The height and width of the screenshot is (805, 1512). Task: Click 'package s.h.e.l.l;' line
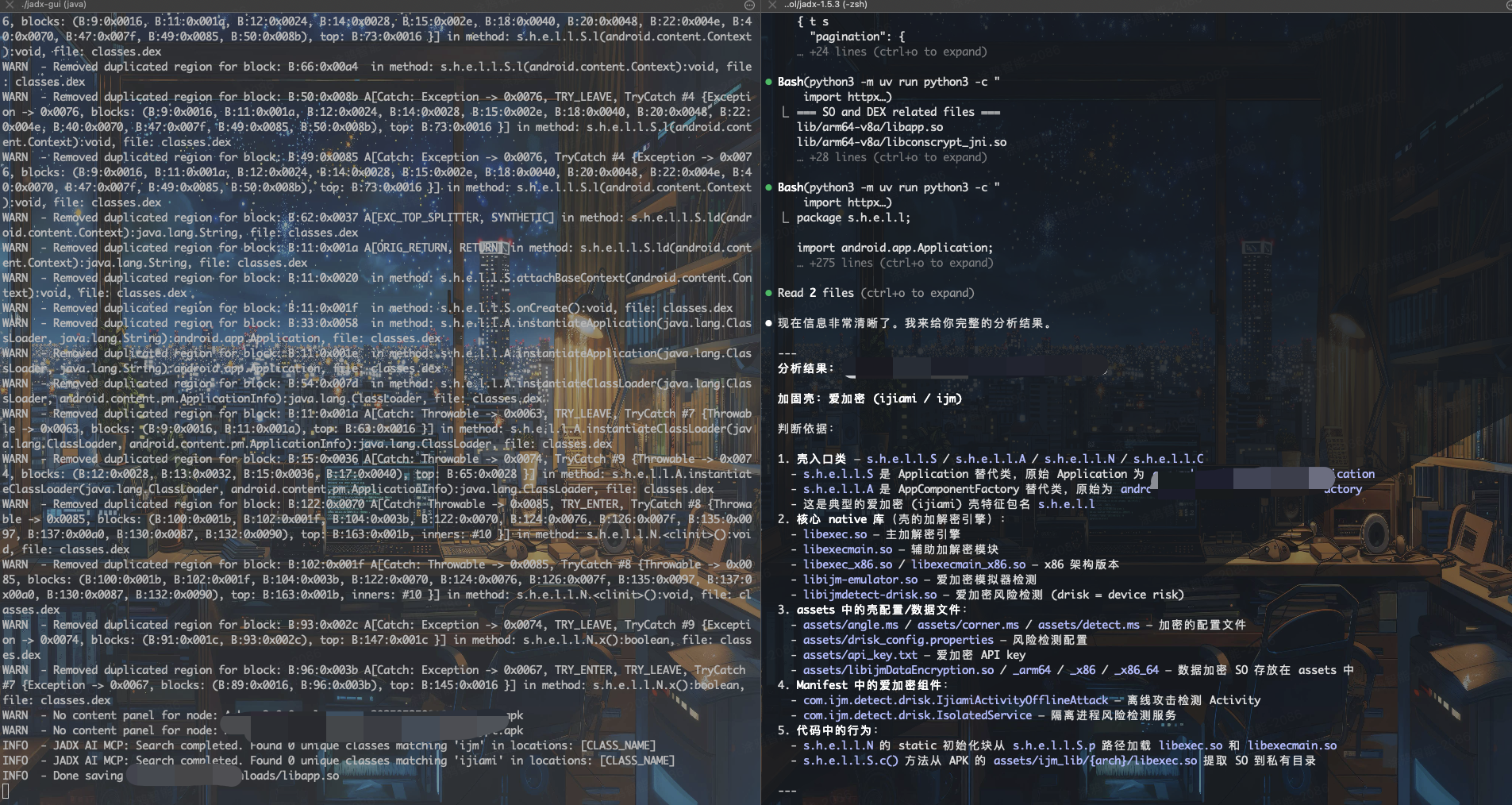click(853, 218)
